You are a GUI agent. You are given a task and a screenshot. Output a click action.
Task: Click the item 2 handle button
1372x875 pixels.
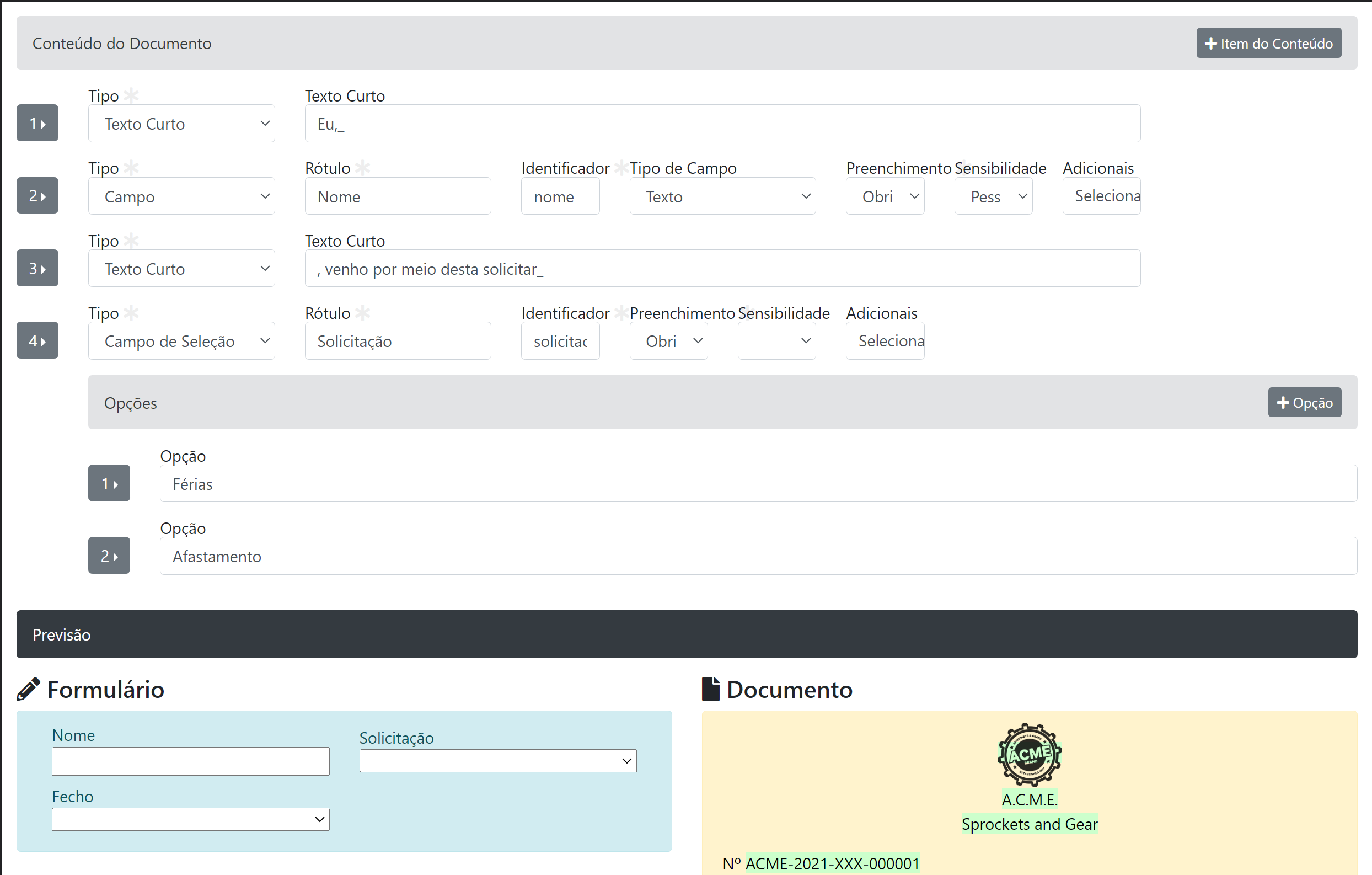37,195
